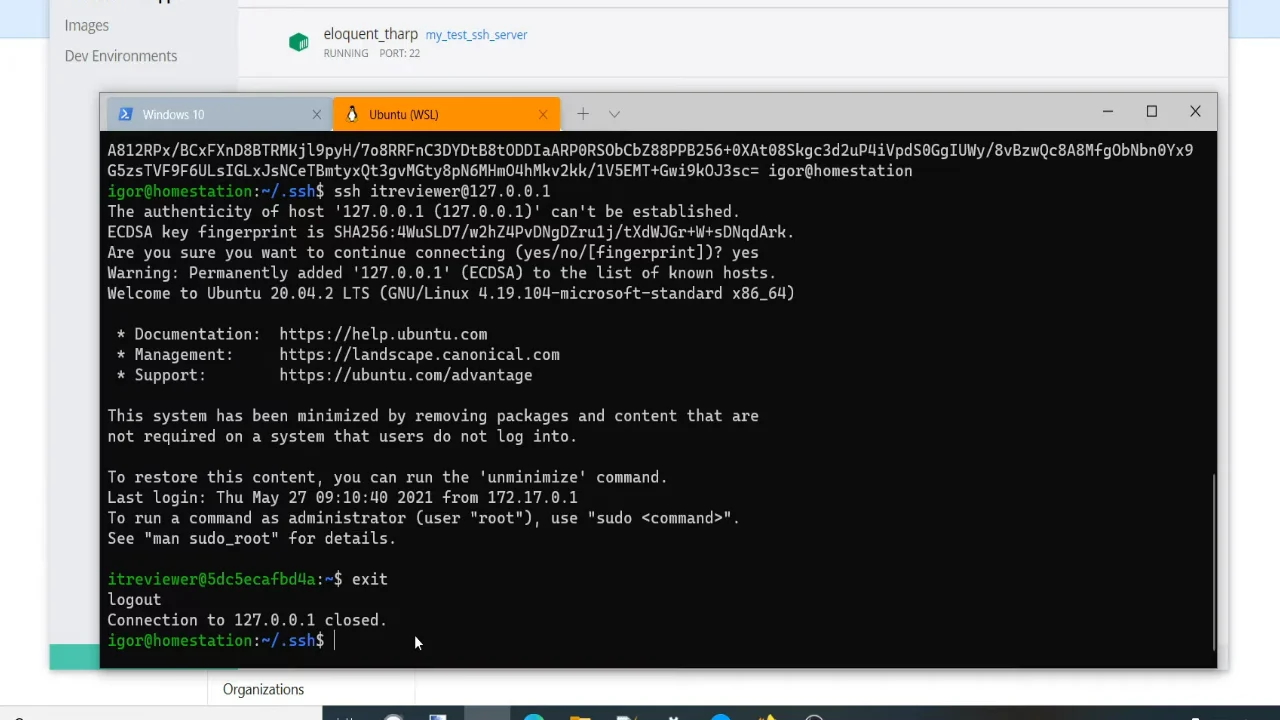Click the 'To restore this content' unminimize line

[x=387, y=478]
